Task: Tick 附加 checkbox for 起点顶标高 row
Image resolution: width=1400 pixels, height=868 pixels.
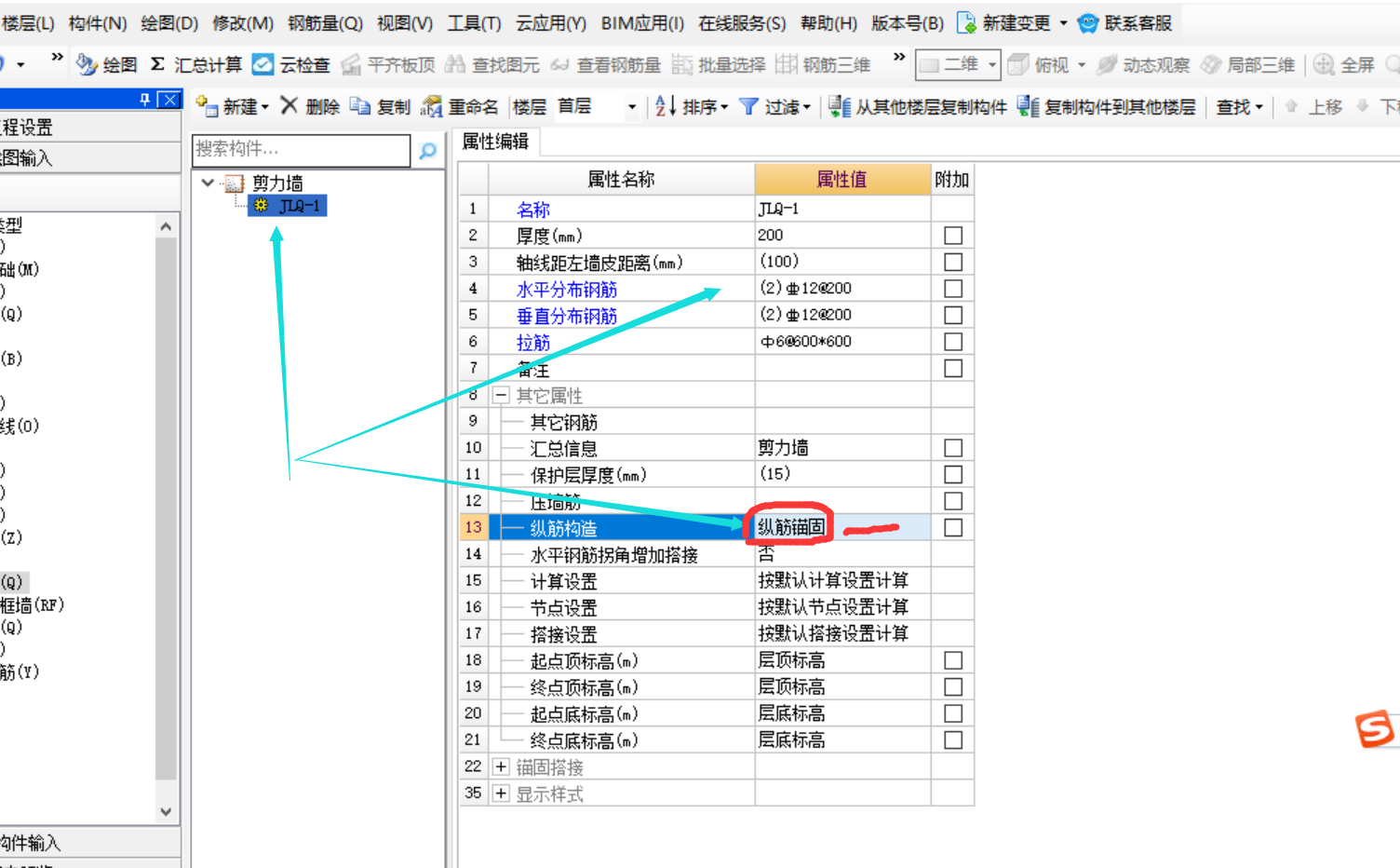Action: click(953, 660)
